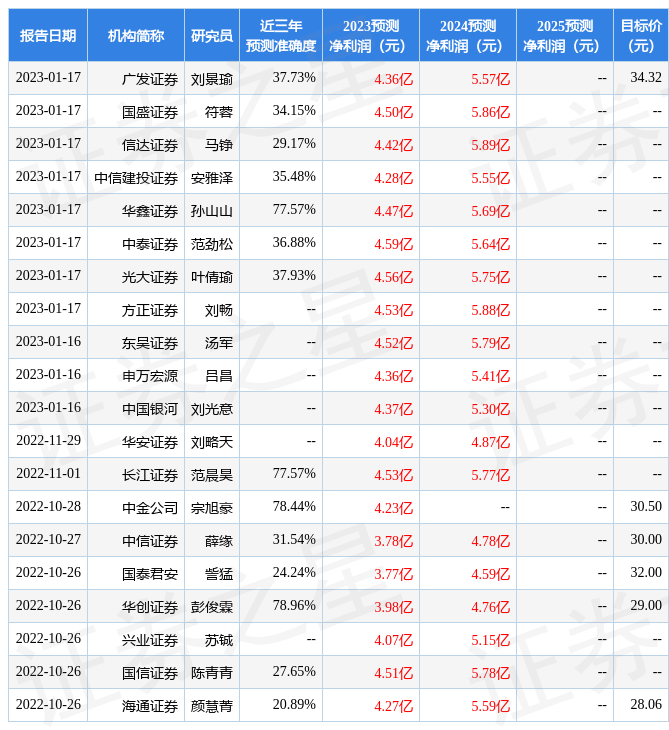Click target price 32.00

click(646, 572)
